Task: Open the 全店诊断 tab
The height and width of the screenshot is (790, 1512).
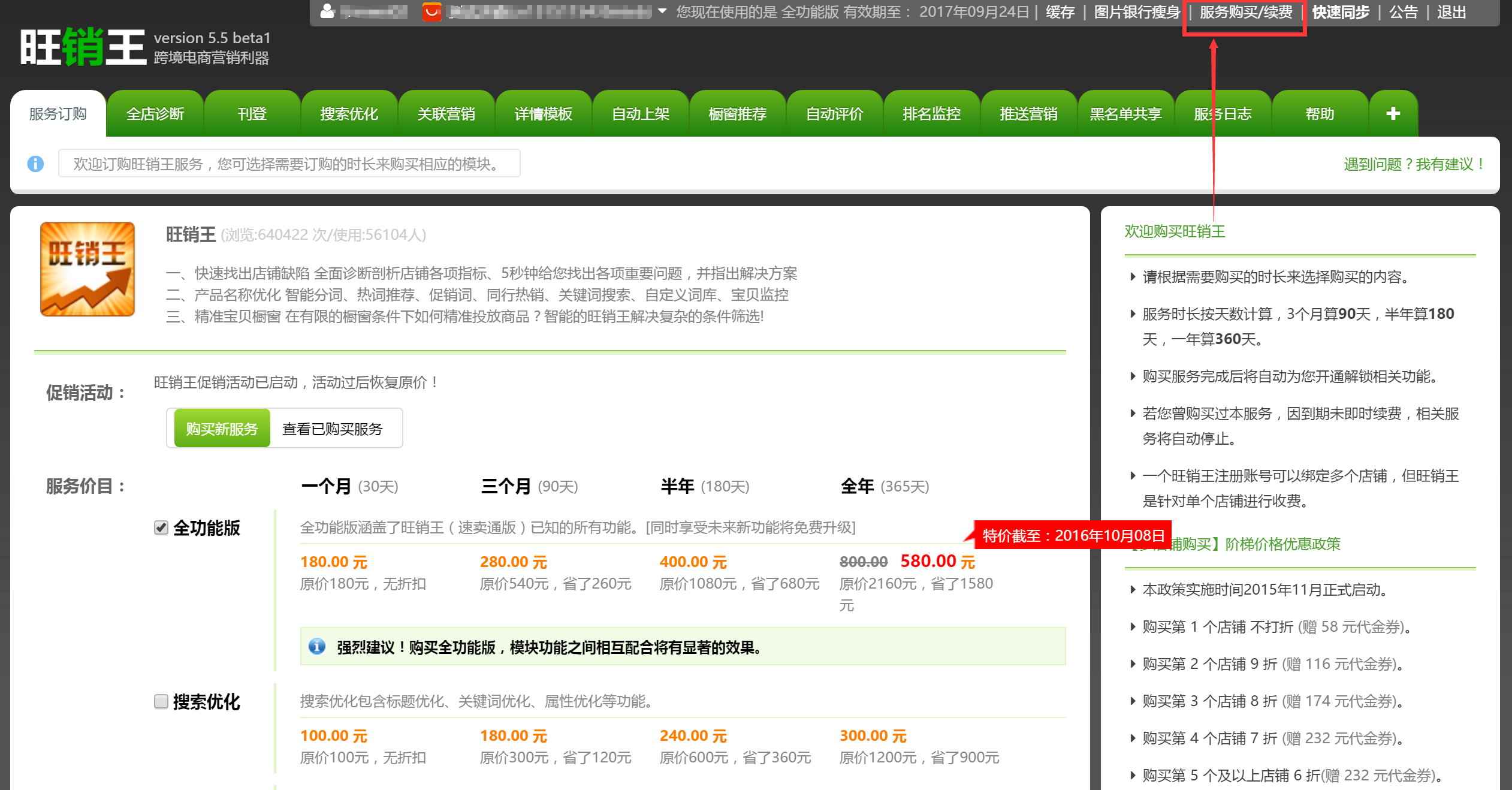Action: click(155, 113)
